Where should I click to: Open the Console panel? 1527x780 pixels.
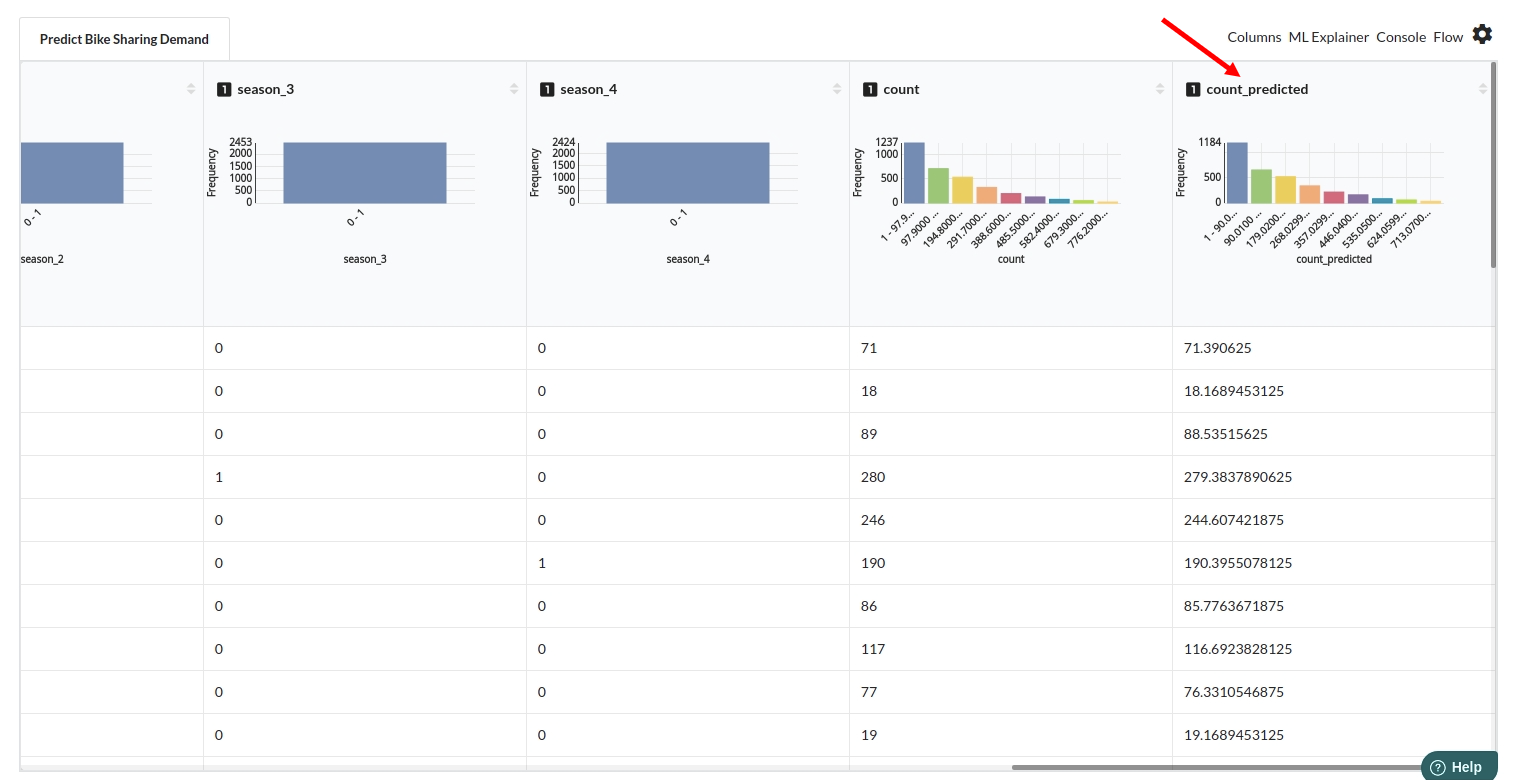tap(1401, 37)
